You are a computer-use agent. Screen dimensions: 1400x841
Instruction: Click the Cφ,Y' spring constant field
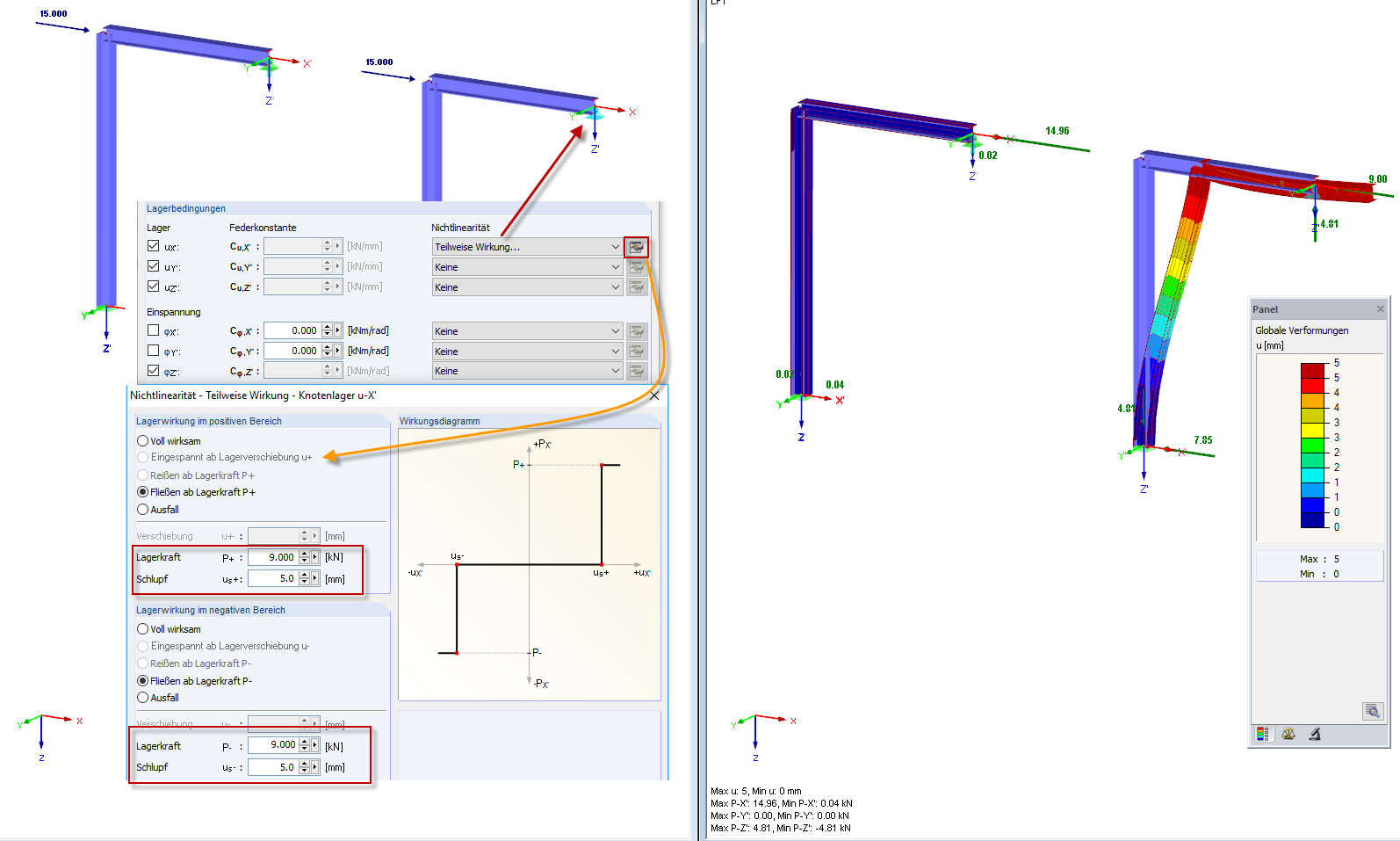pos(293,351)
